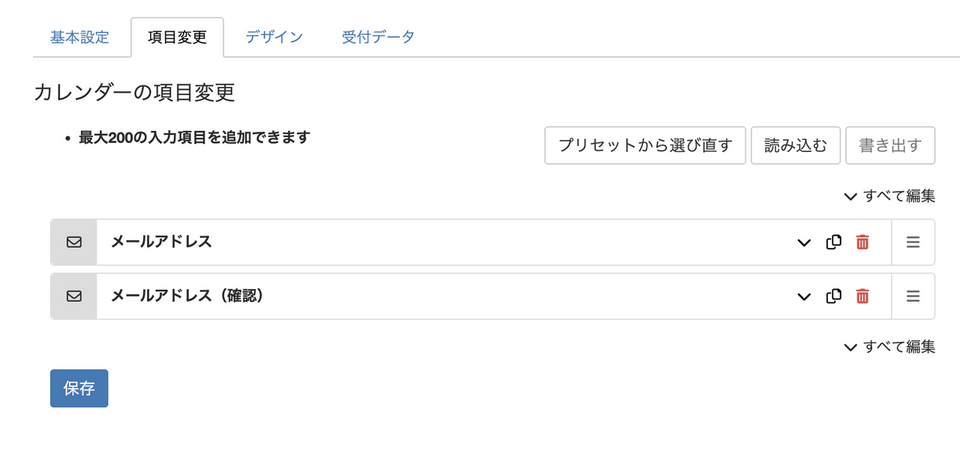Click drag handle of メールアドレス（確認） row

[x=912, y=296]
